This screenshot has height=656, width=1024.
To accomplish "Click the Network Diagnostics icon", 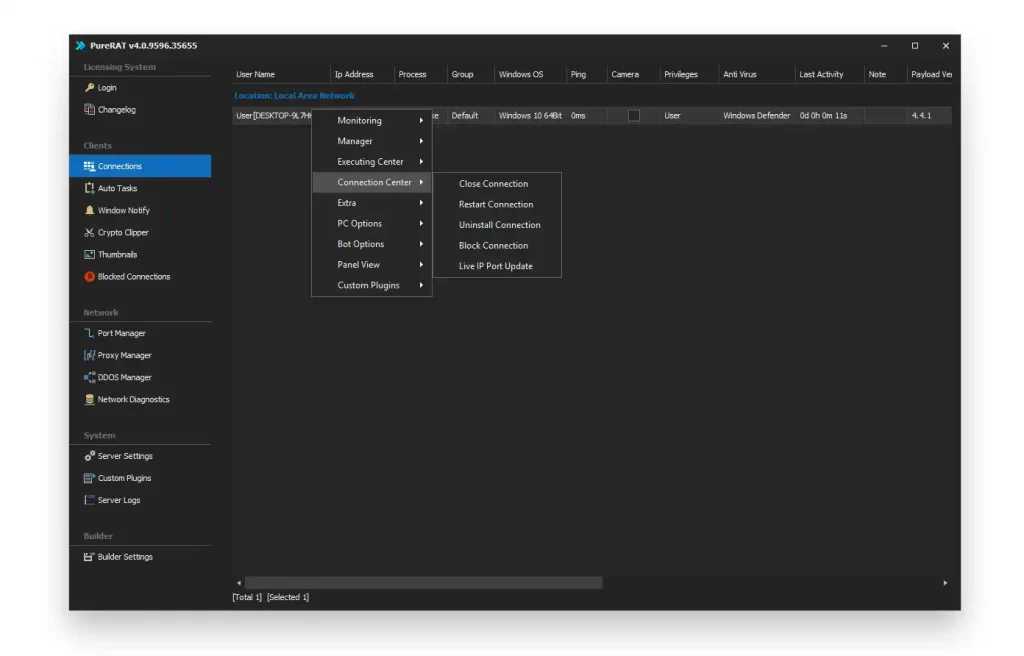I will [x=89, y=400].
